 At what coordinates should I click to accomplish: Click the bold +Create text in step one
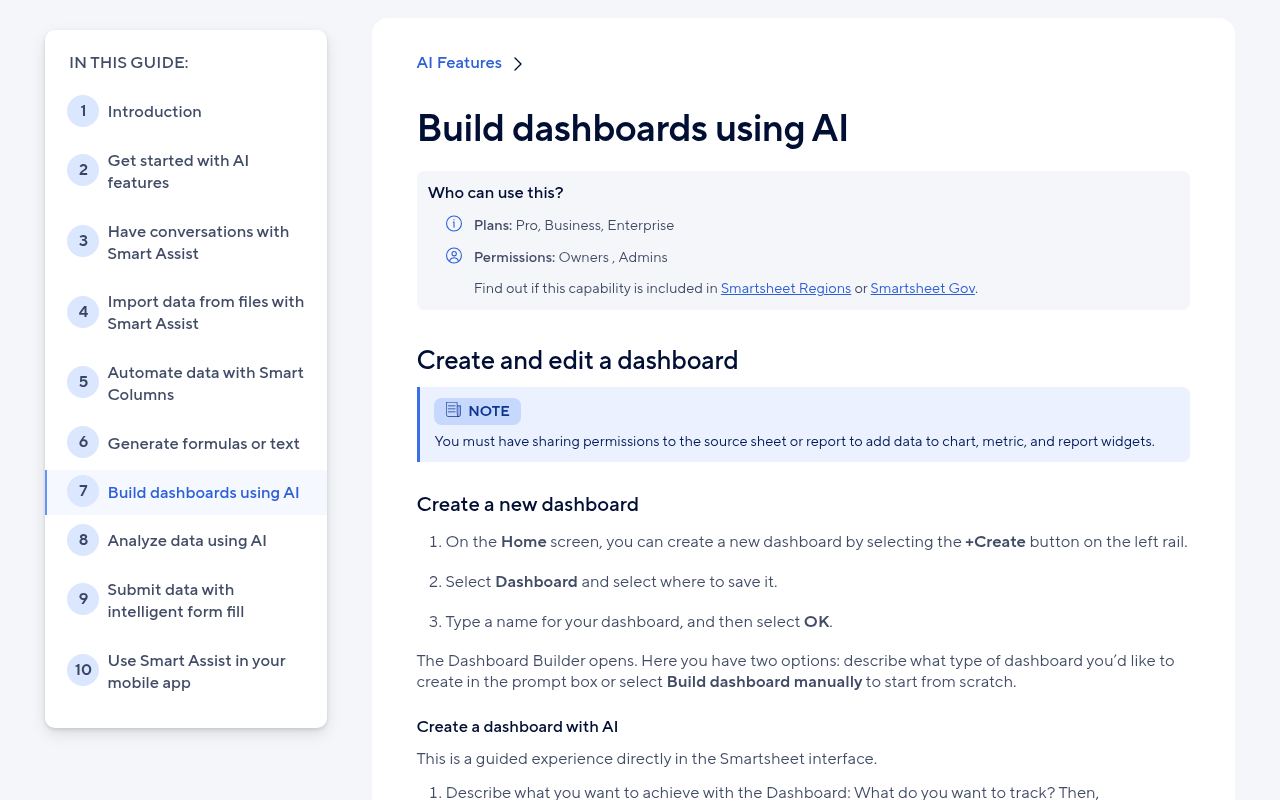(996, 542)
